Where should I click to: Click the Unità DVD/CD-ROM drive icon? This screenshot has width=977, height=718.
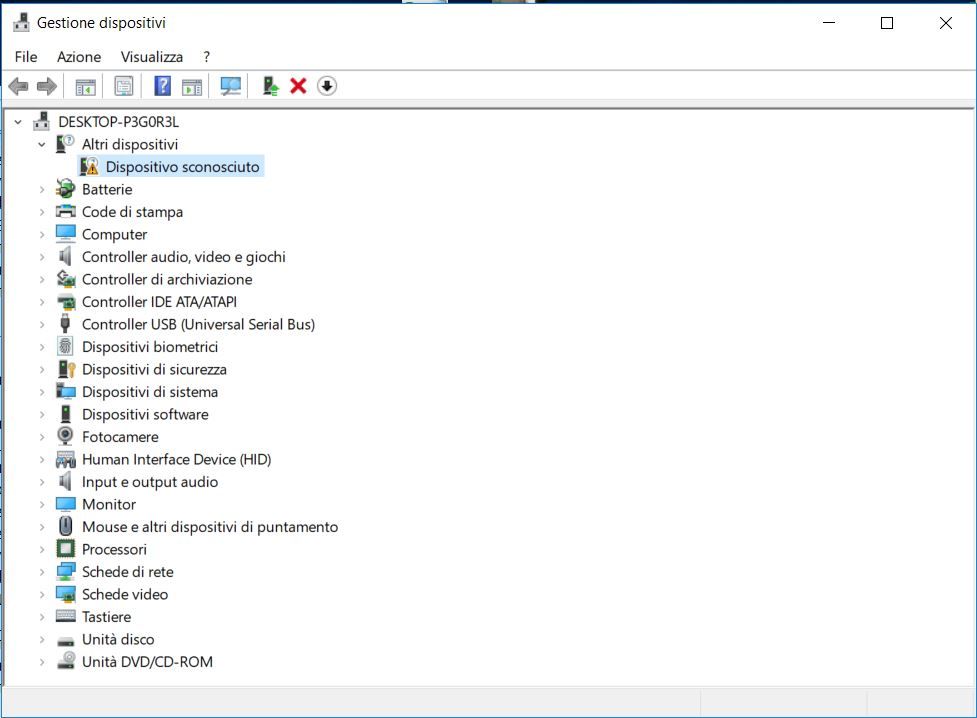point(65,661)
